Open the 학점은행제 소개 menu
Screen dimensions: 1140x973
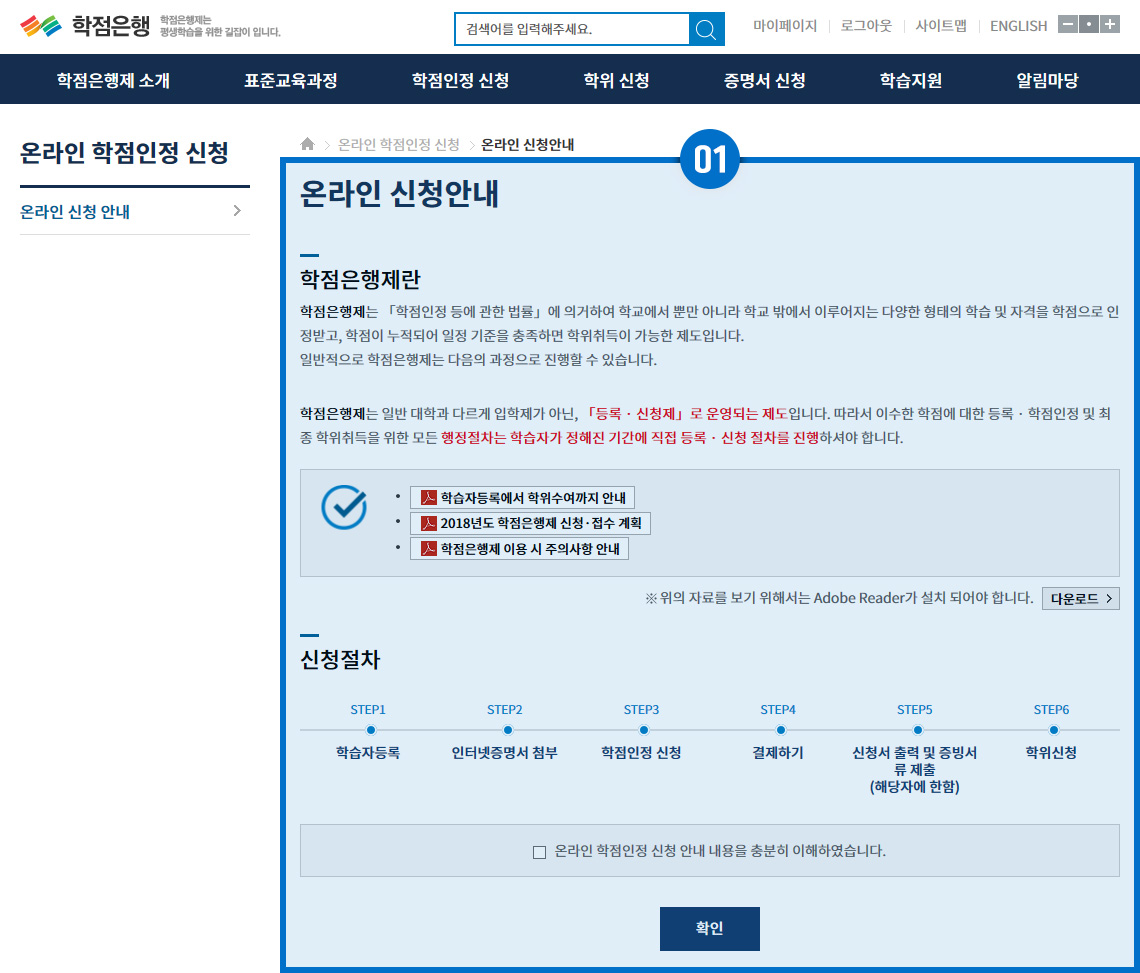113,80
